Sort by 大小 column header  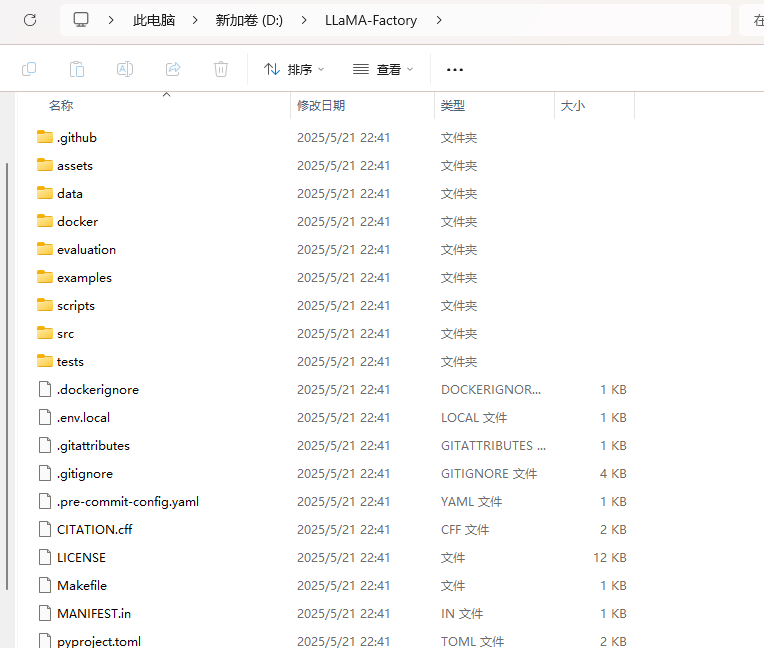tap(573, 105)
